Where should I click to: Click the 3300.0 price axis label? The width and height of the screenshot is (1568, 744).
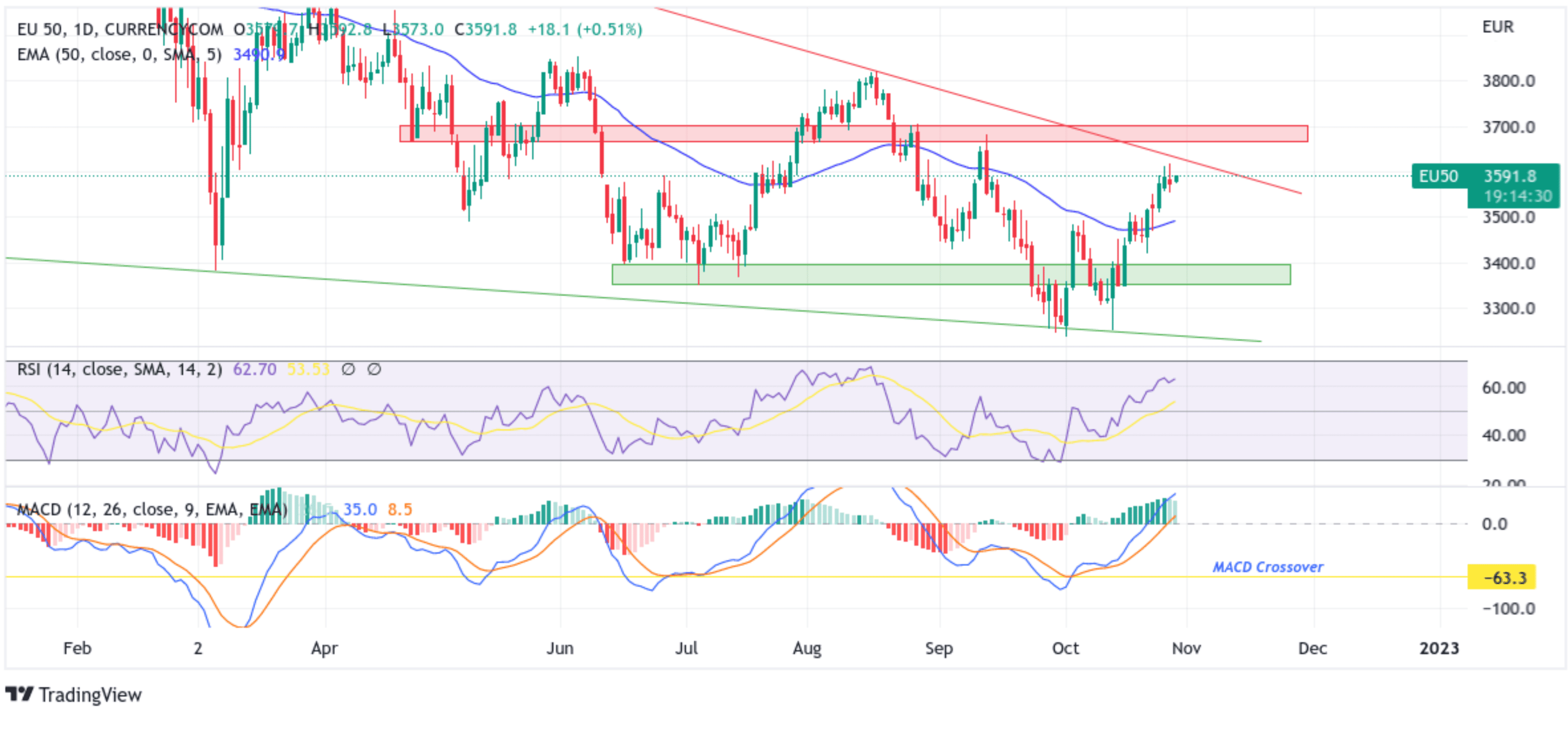click(1508, 309)
